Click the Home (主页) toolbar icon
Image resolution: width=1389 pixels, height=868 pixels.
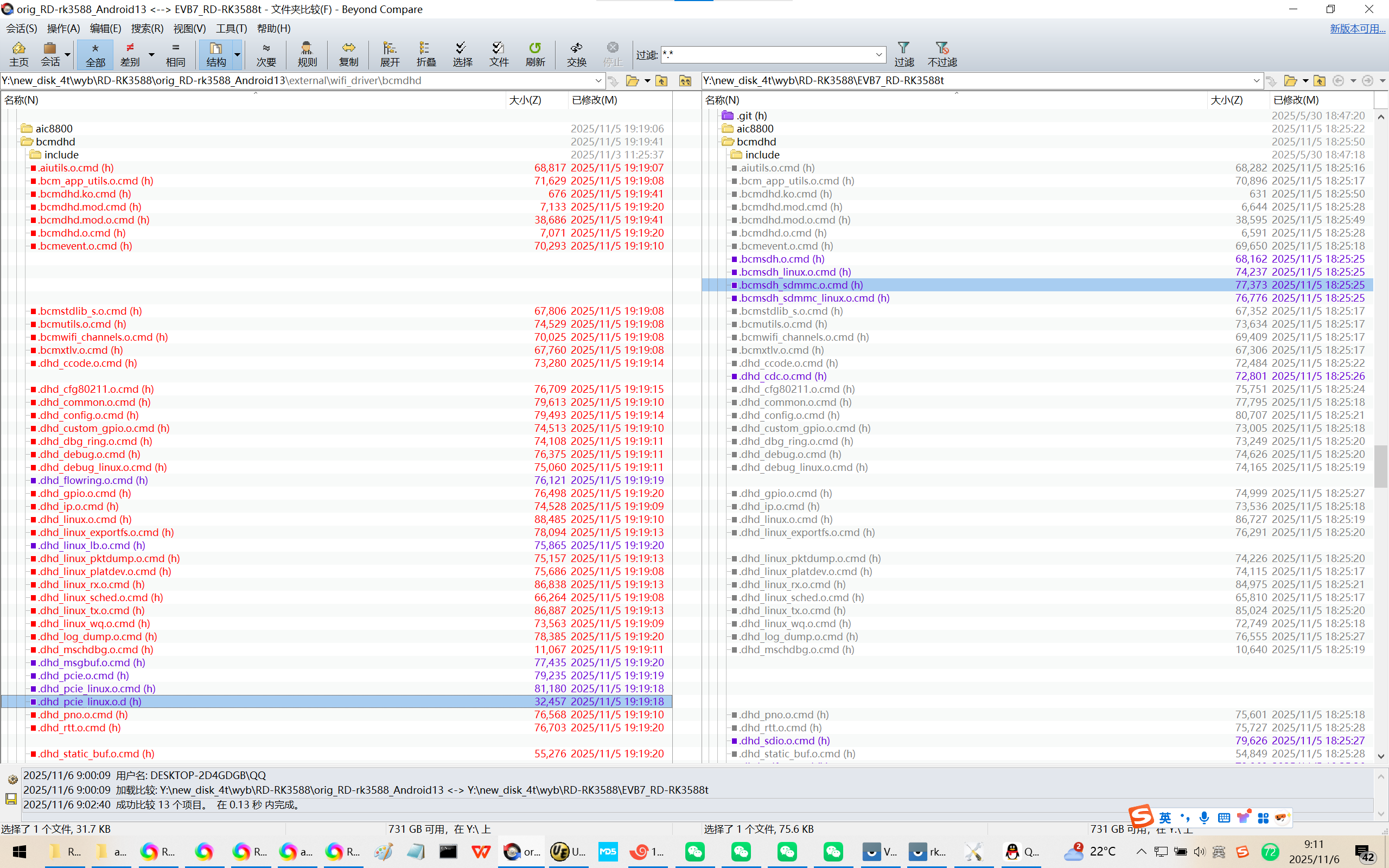click(x=18, y=54)
